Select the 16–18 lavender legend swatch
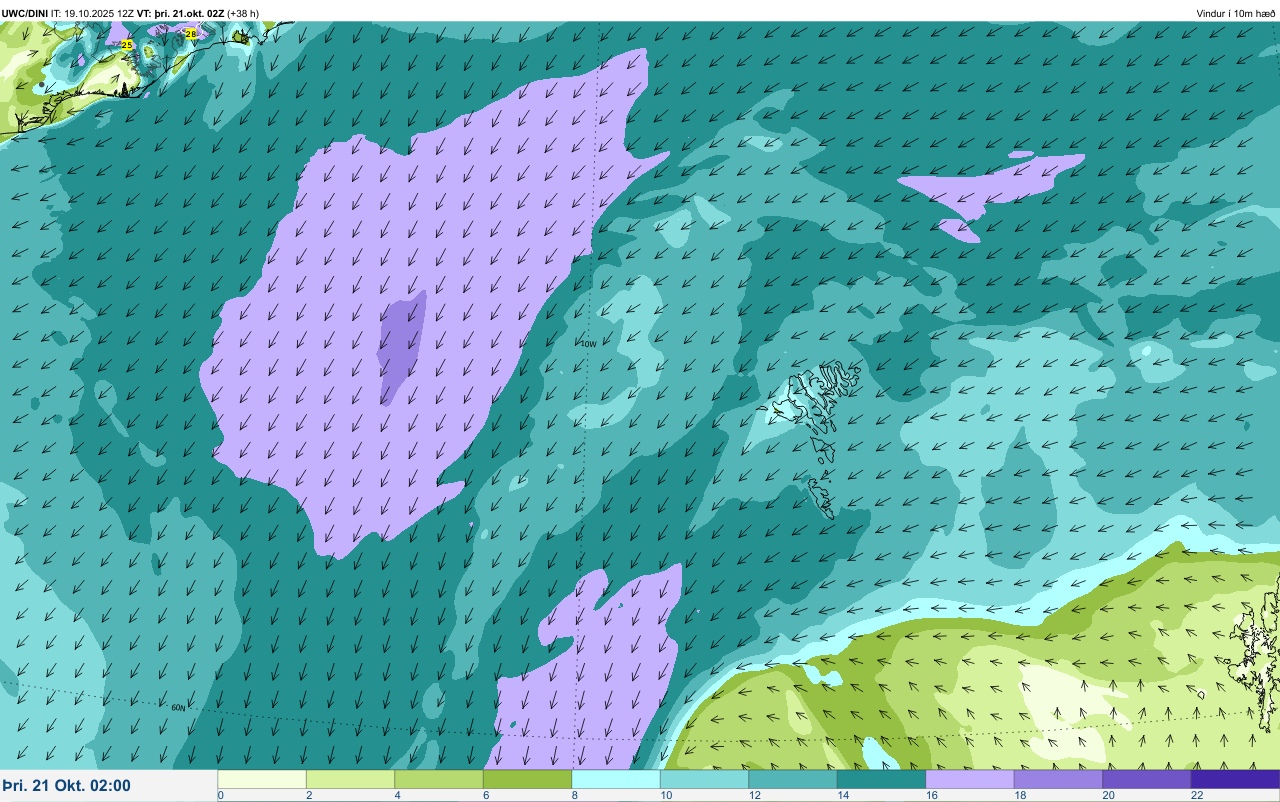The image size is (1280, 802). pyautogui.click(x=970, y=779)
